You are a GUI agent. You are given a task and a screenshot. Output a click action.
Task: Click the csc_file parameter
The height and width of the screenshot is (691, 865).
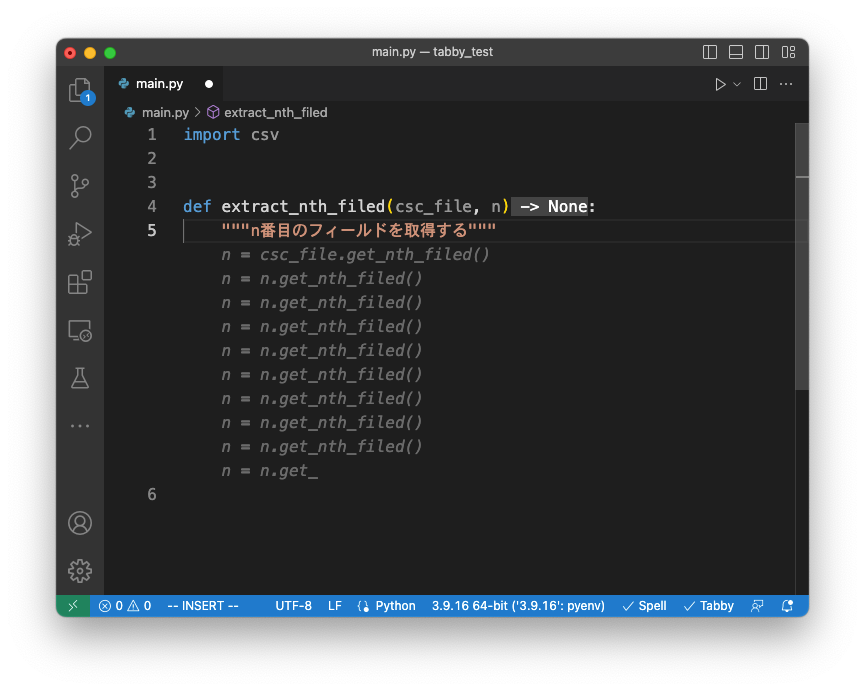pyautogui.click(x=434, y=206)
